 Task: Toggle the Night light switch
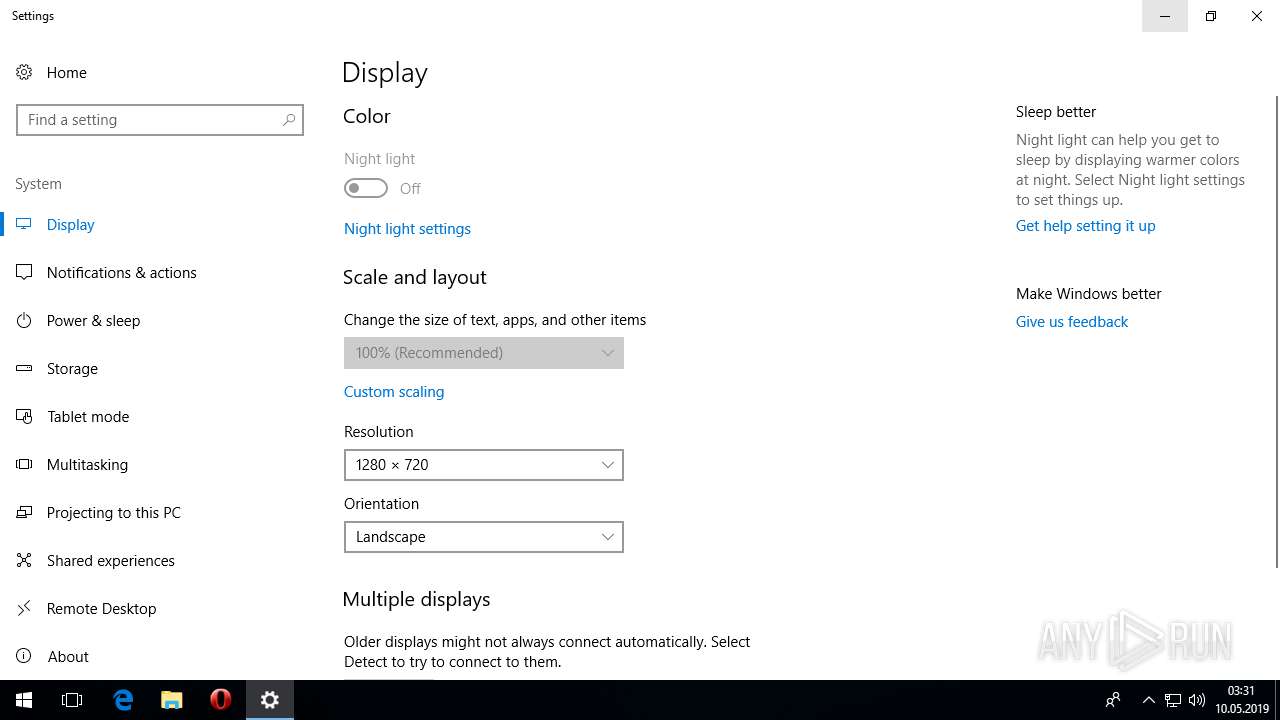point(366,188)
